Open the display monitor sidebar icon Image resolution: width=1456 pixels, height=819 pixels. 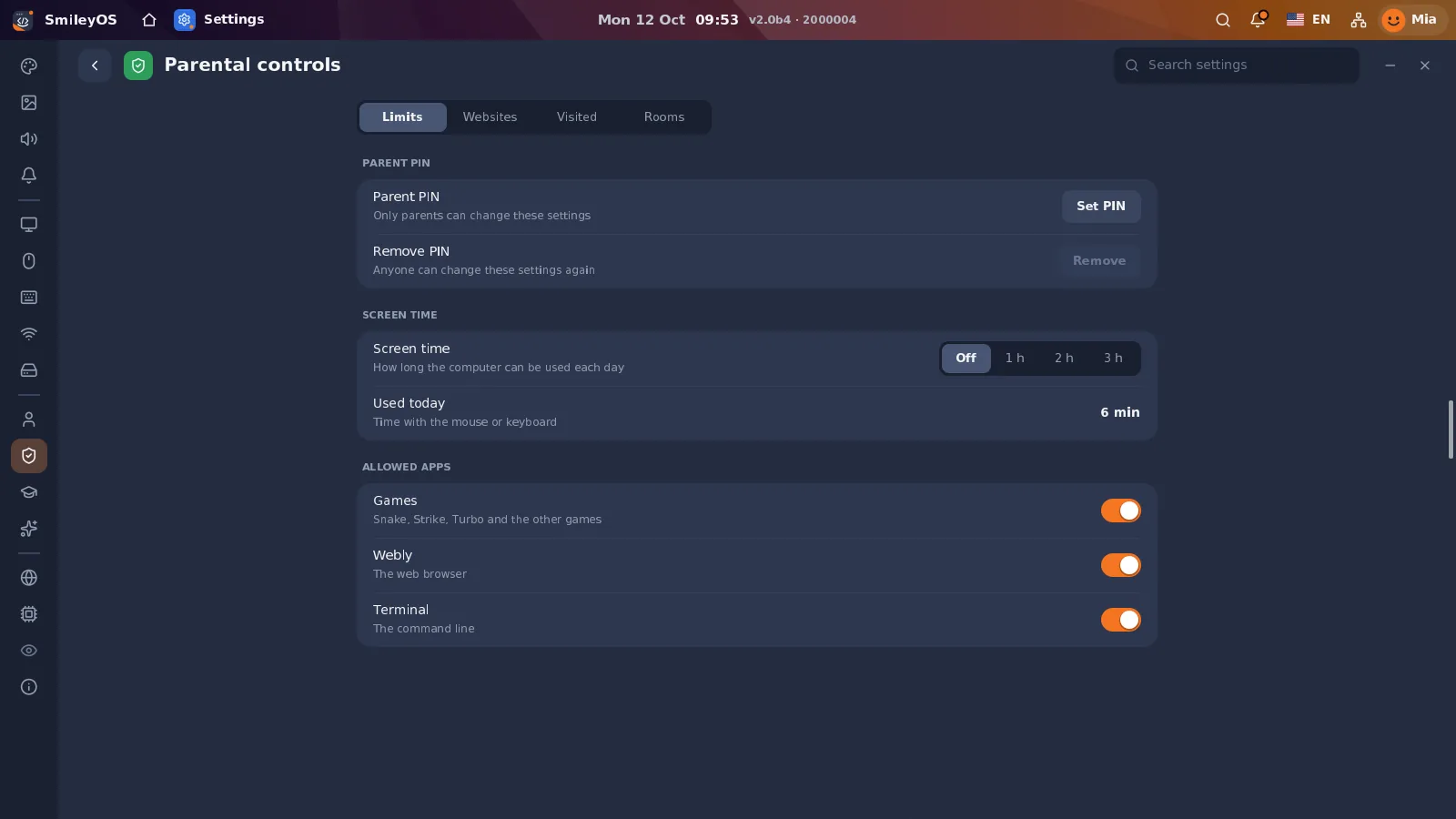point(29,225)
